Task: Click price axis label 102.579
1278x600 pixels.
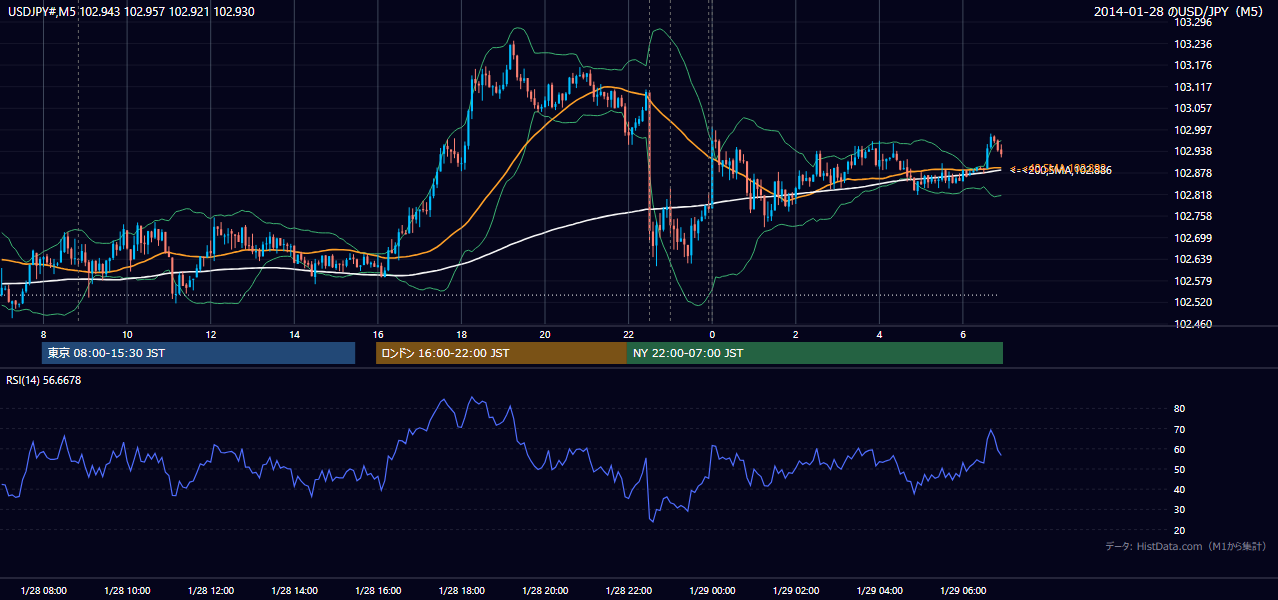Action: click(1193, 281)
